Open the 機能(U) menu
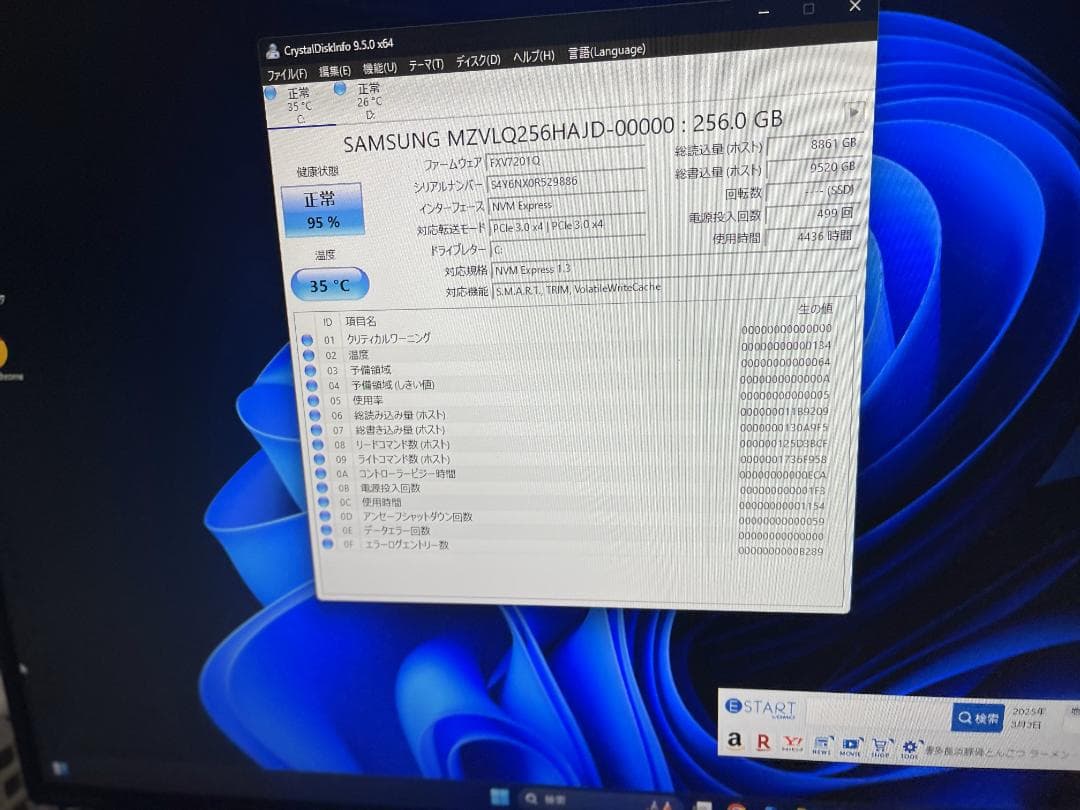The width and height of the screenshot is (1080, 810). 378,66
